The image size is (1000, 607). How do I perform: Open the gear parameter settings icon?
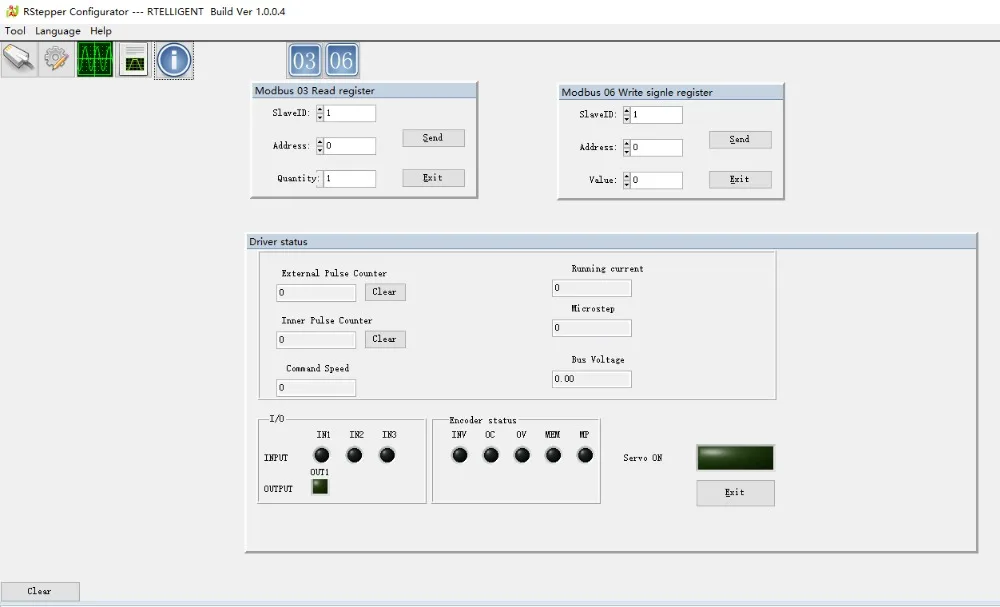tap(56, 60)
